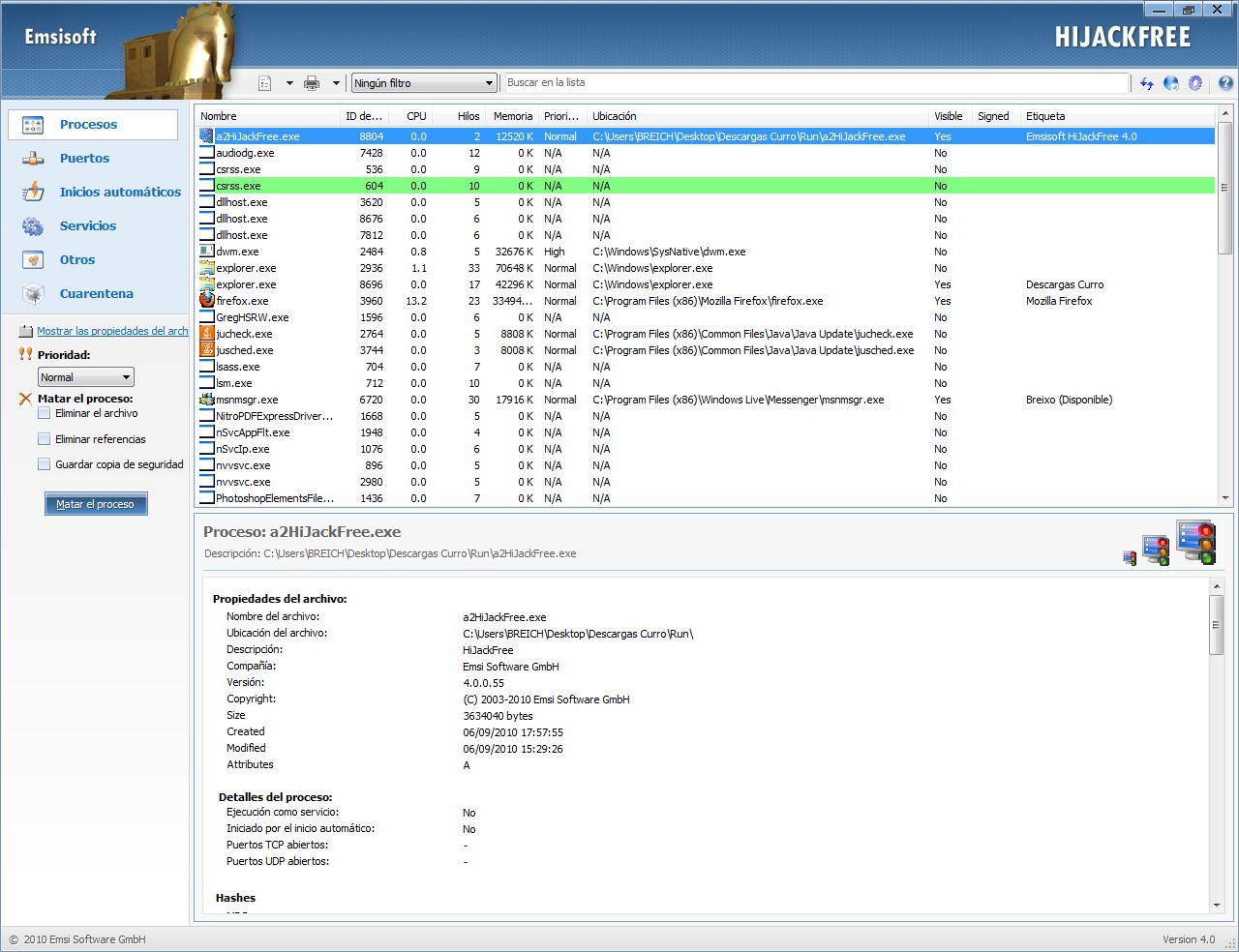This screenshot has height=952, width=1239.
Task: Click the printer toolbar icon
Action: coord(312,83)
